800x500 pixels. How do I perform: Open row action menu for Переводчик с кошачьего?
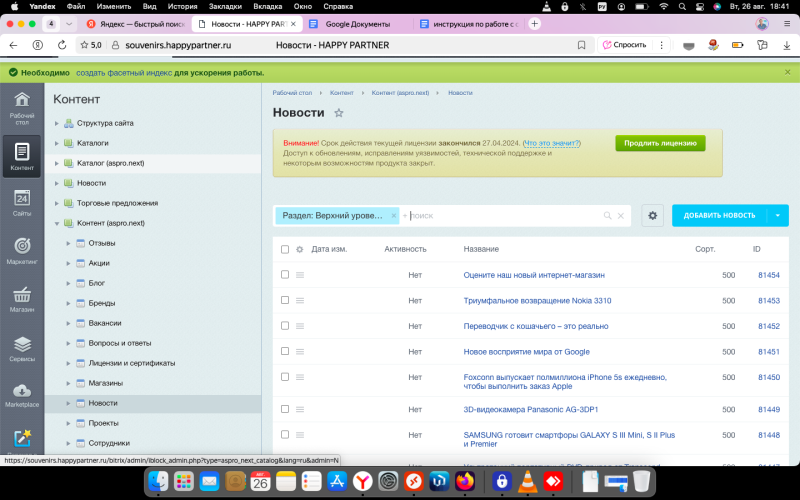[300, 326]
